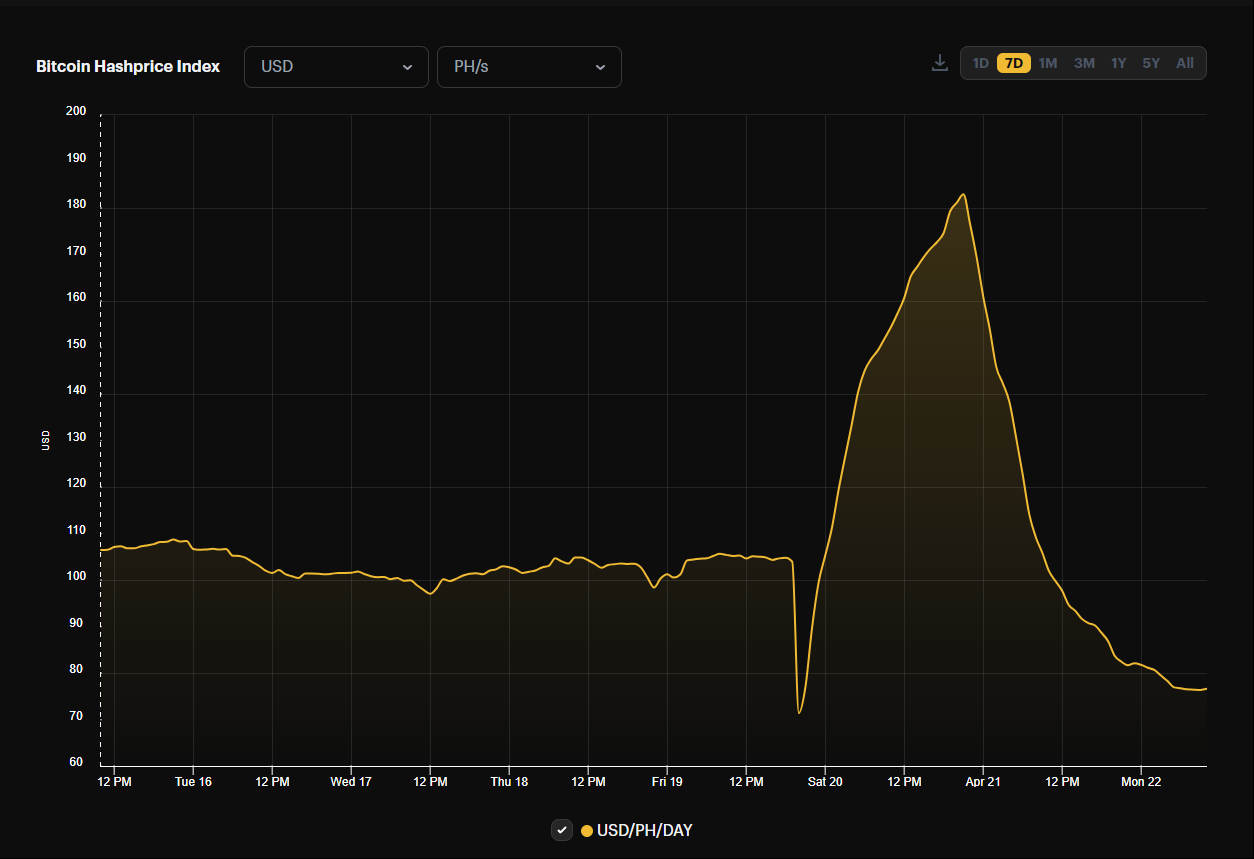
Task: Open the USD currency dropdown
Action: [336, 67]
